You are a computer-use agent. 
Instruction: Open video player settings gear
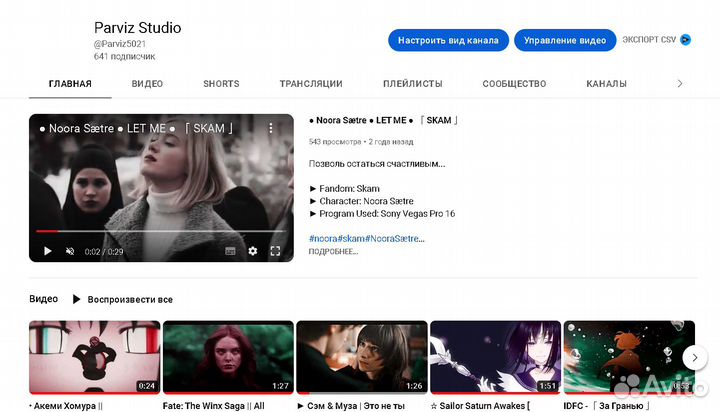(252, 251)
